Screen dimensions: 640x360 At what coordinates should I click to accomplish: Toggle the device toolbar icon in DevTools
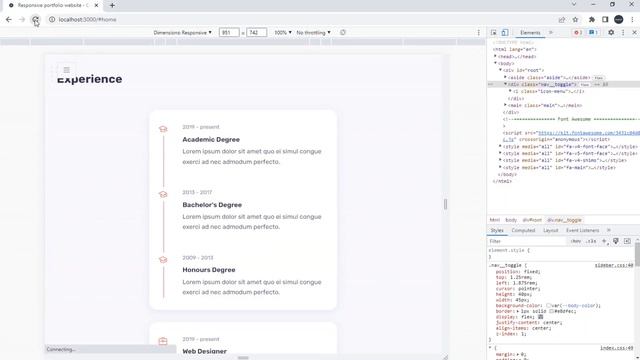tap(505, 32)
